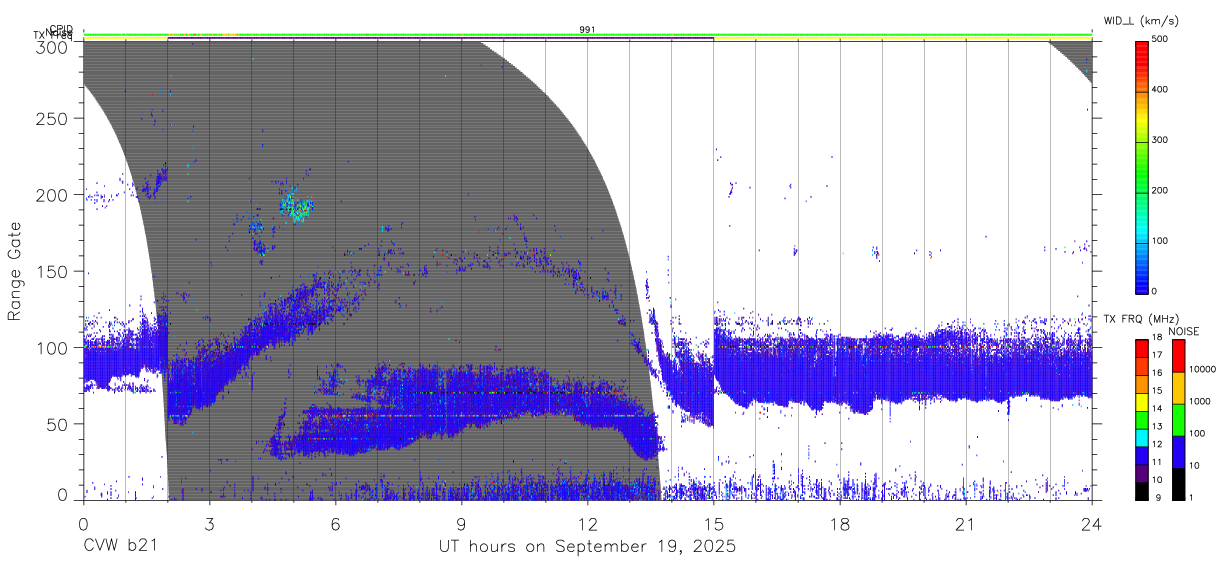The height and width of the screenshot is (567, 1228).
Task: Click the '50' tick on Range Gate axis
Action: click(x=58, y=424)
